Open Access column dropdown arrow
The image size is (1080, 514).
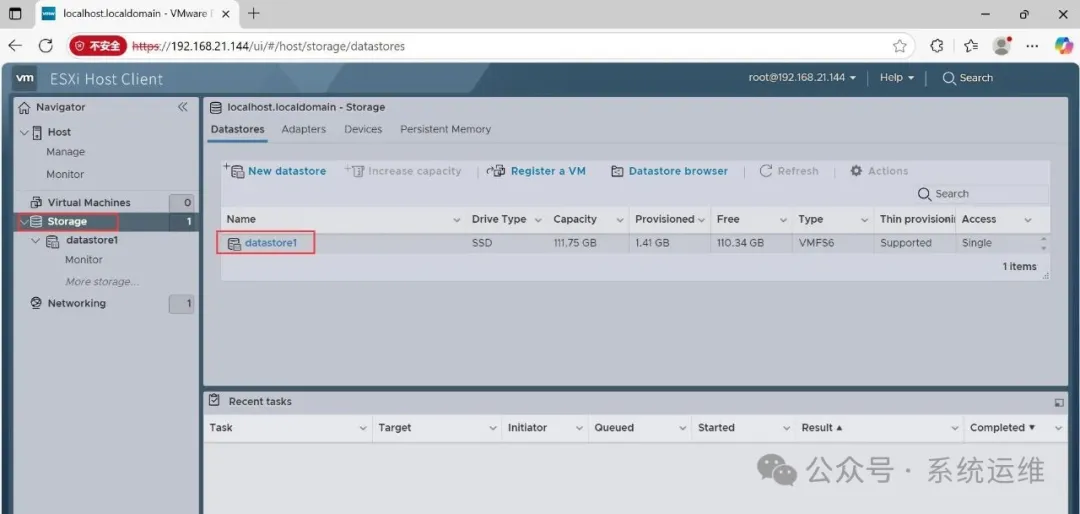pyautogui.click(x=1028, y=220)
